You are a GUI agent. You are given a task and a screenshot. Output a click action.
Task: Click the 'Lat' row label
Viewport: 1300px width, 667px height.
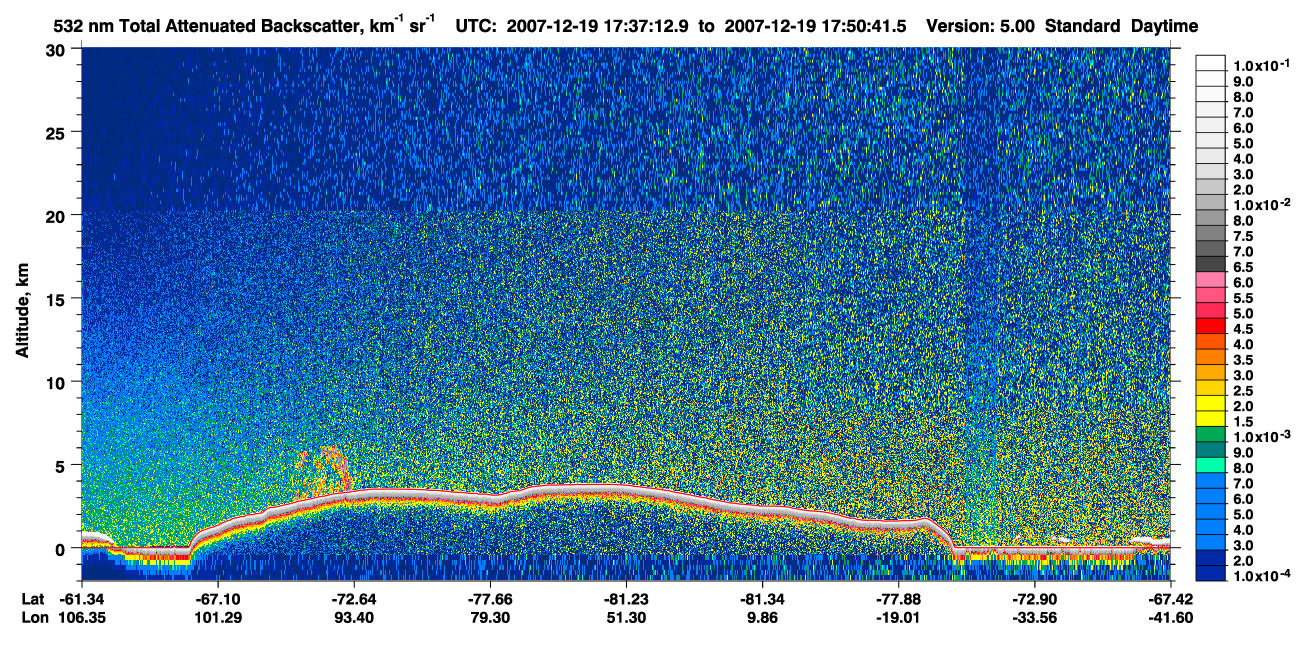[x=32, y=599]
